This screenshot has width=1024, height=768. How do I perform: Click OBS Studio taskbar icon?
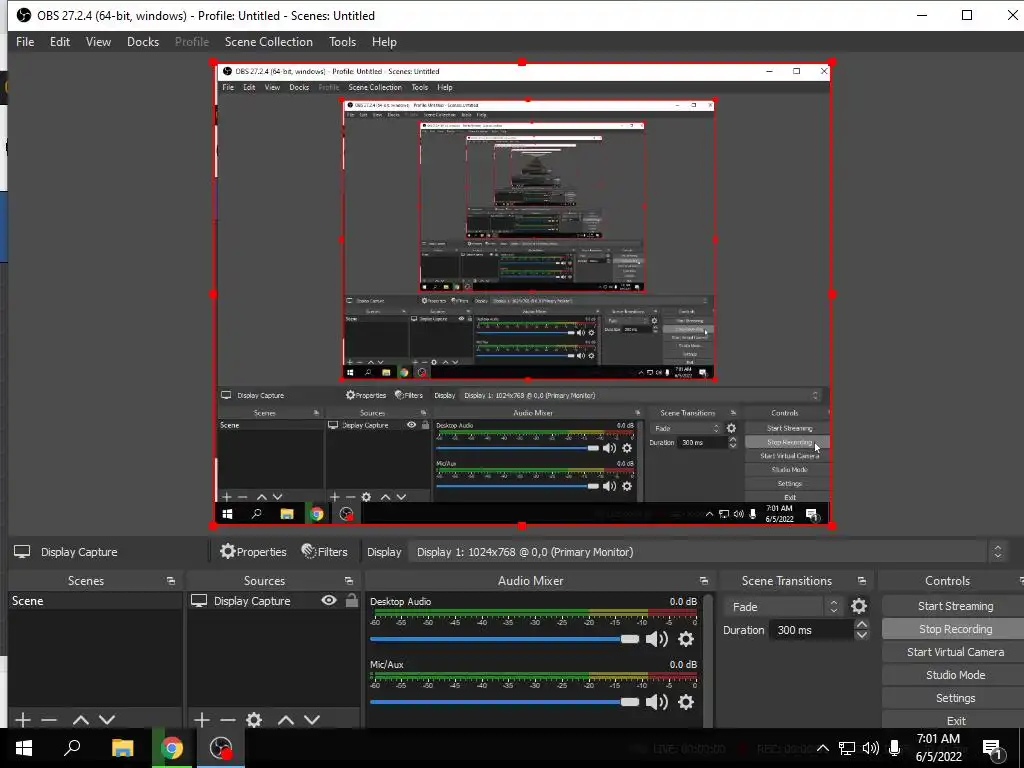point(221,748)
